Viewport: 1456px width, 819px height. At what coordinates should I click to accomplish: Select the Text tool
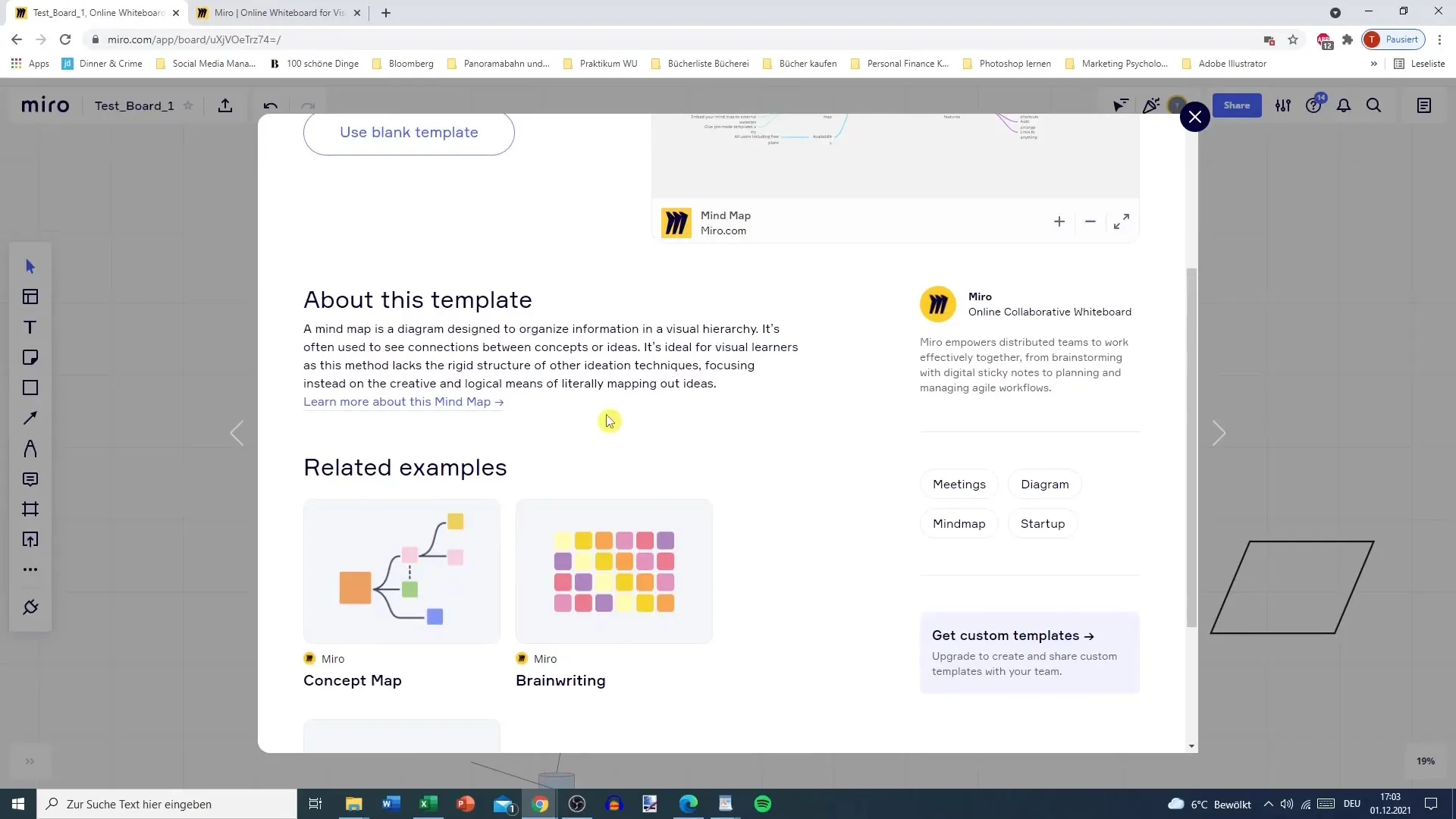tap(30, 327)
